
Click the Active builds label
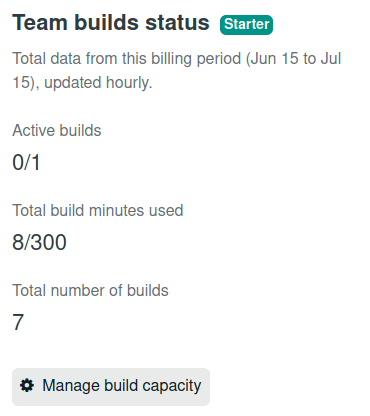click(x=57, y=130)
